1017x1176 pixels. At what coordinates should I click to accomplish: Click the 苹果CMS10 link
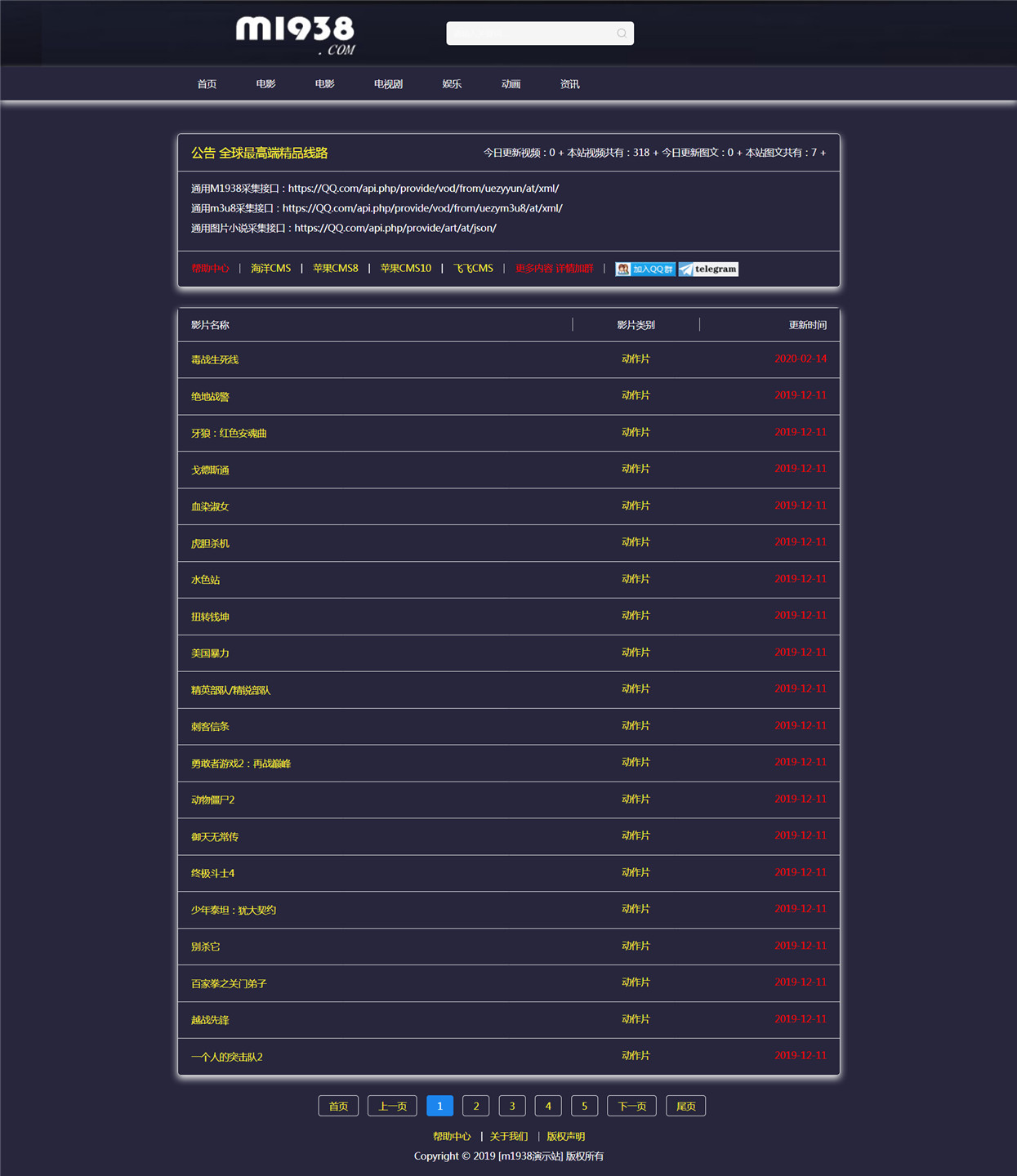coord(405,269)
